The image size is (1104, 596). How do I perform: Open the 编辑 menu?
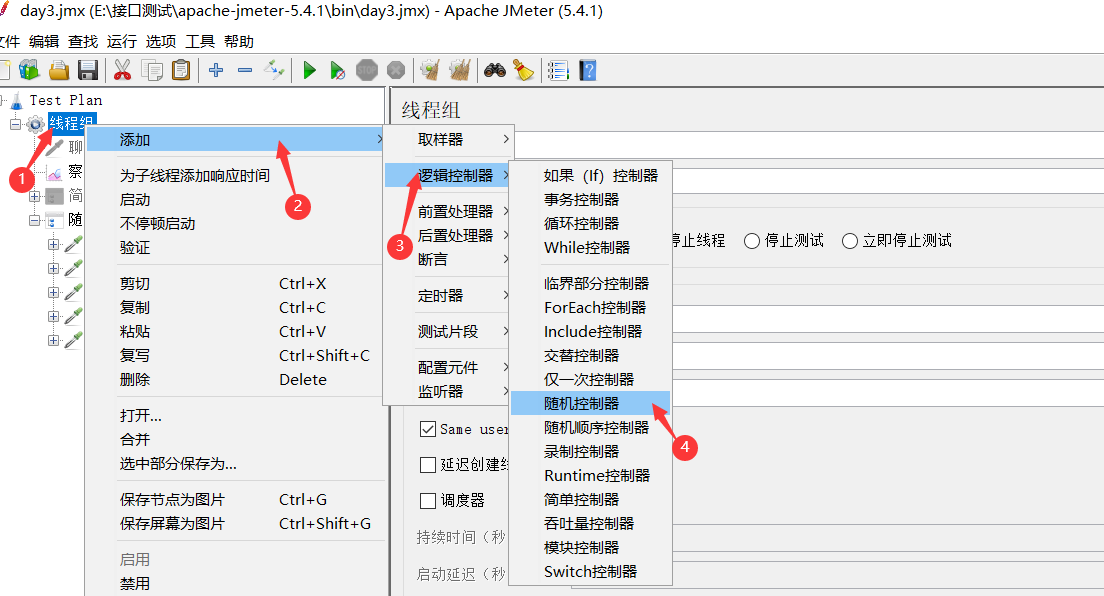pos(44,42)
